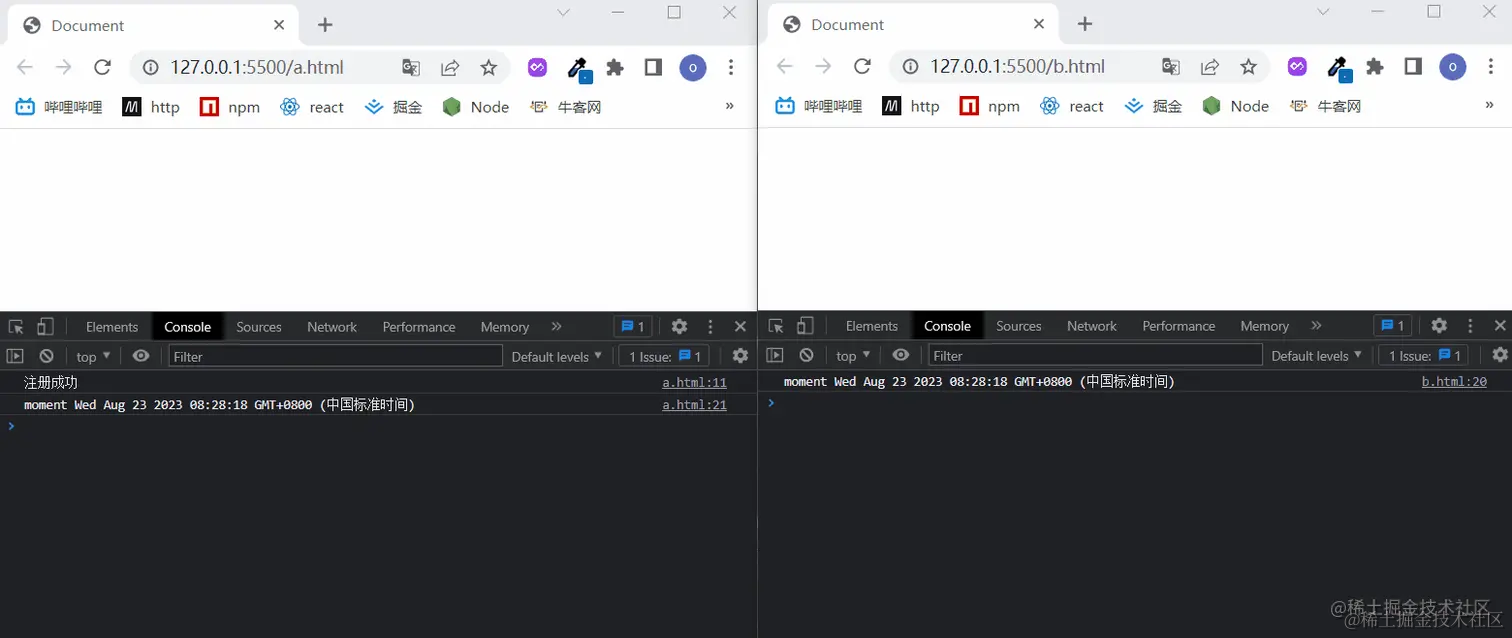Select inspect element tool in right DevTools
This screenshot has width=1512, height=638.
(x=776, y=326)
